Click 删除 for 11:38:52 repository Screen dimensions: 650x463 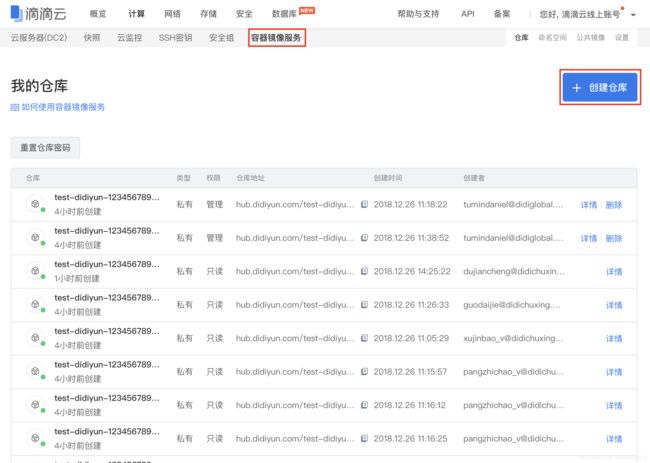click(x=614, y=238)
